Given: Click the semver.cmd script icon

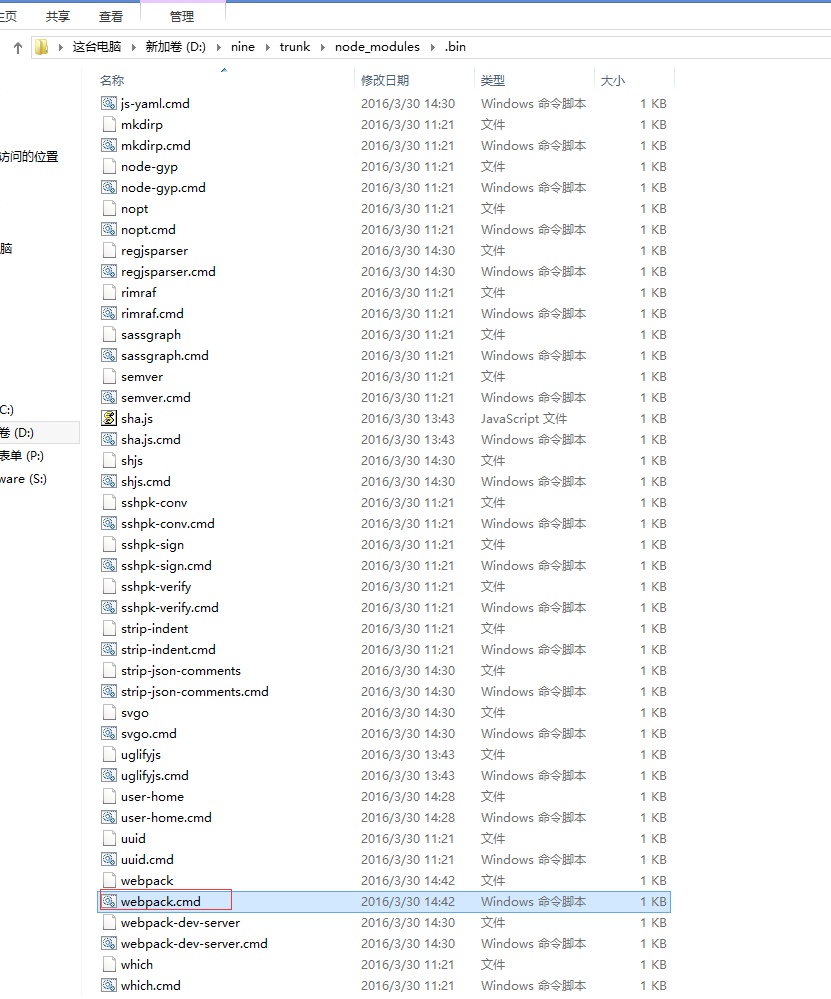Looking at the screenshot, I should [x=109, y=398].
